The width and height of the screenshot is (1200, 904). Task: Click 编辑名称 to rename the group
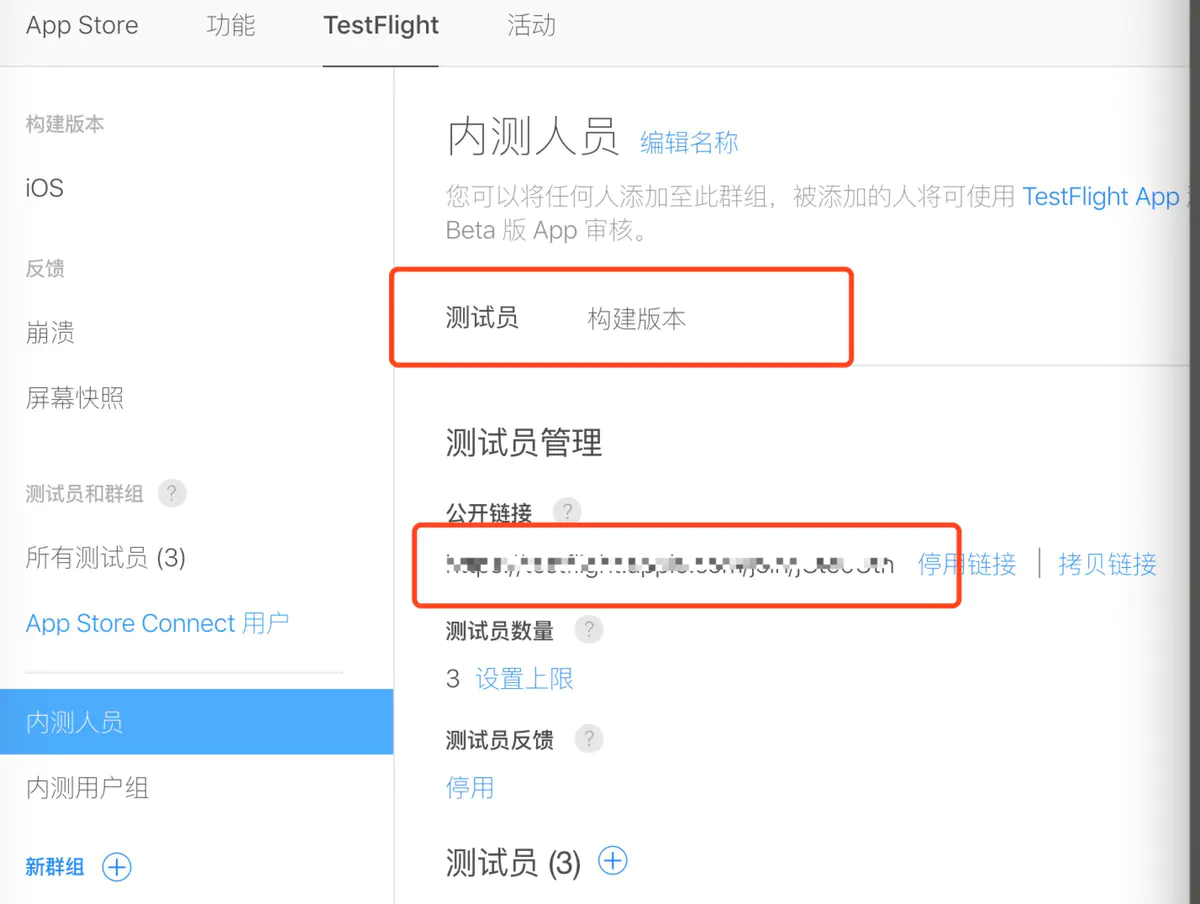click(688, 142)
